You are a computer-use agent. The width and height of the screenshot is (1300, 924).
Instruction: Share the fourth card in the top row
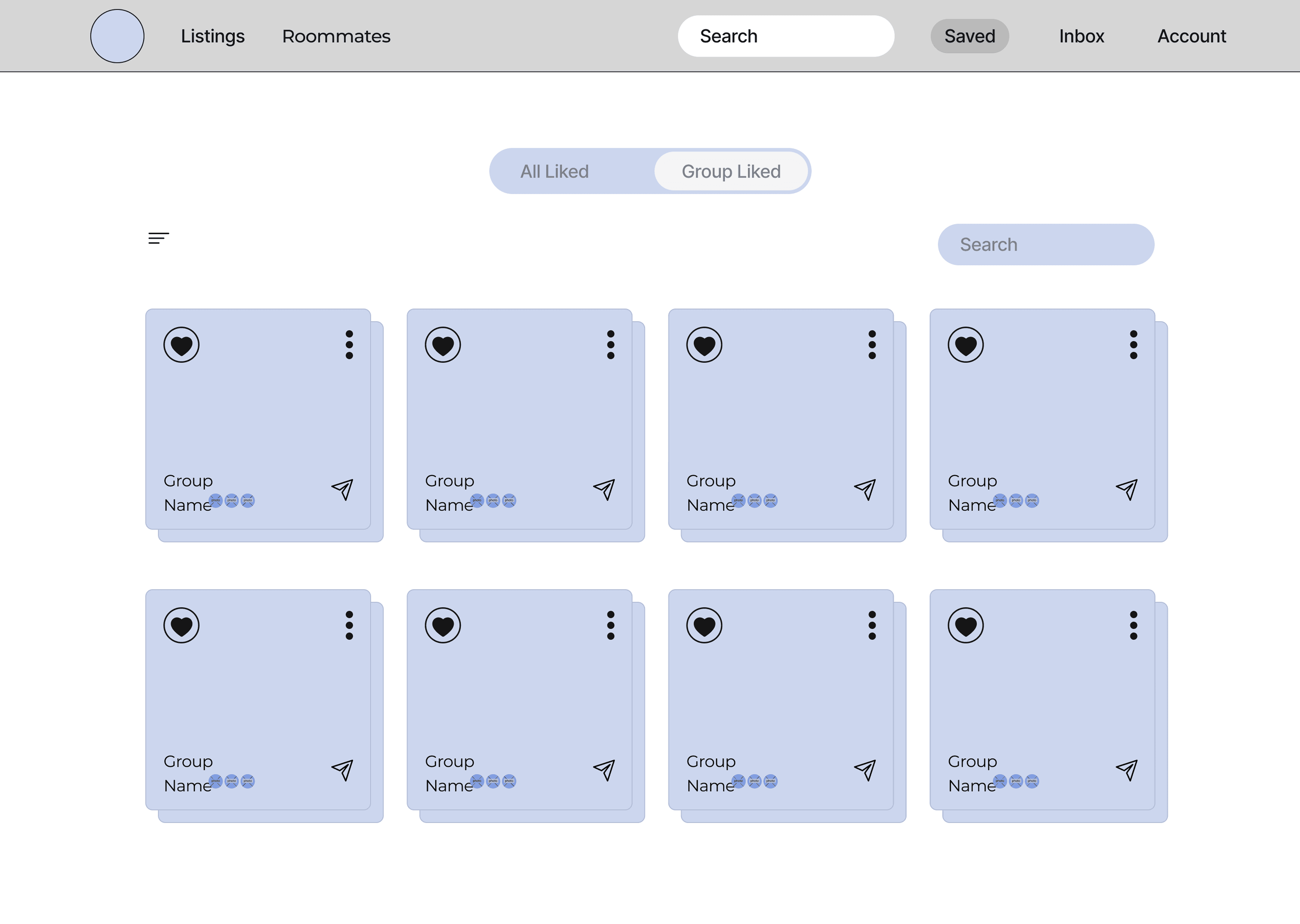(1127, 489)
